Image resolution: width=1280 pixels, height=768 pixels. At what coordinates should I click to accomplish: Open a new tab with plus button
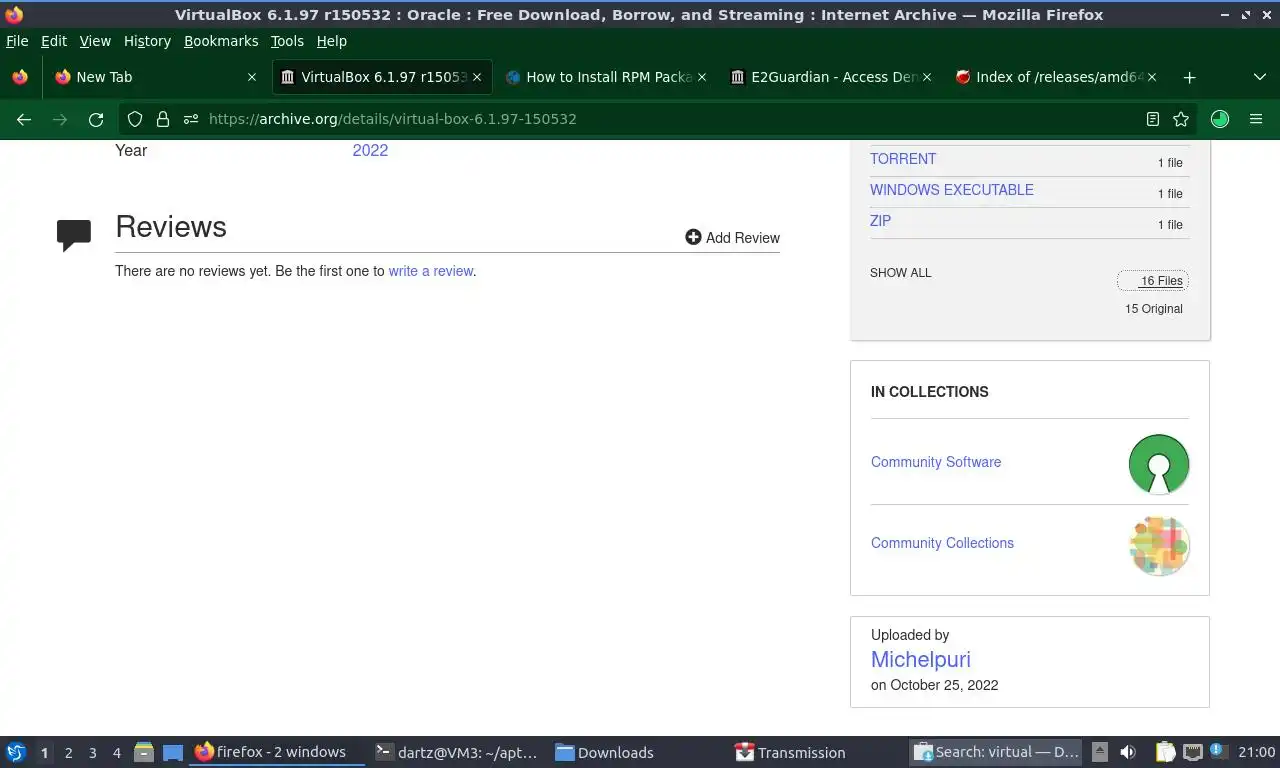(x=1189, y=77)
